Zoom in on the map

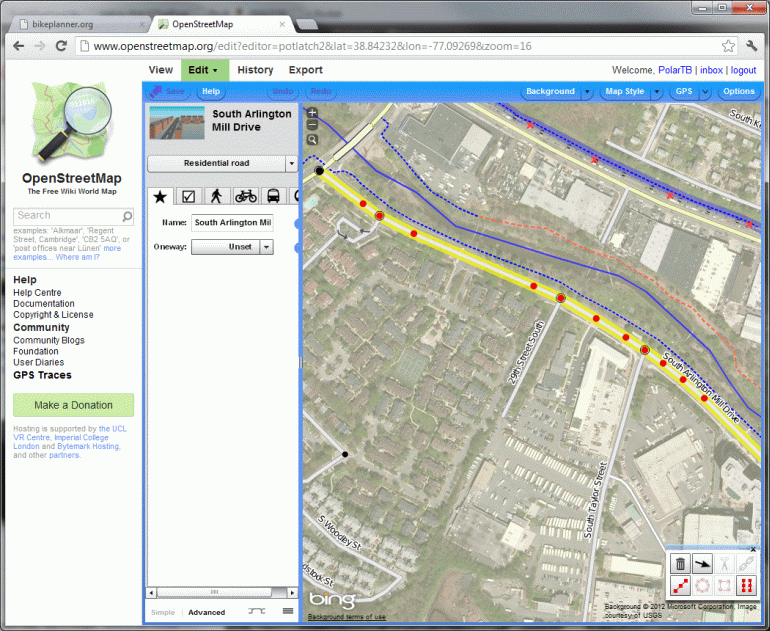click(312, 113)
